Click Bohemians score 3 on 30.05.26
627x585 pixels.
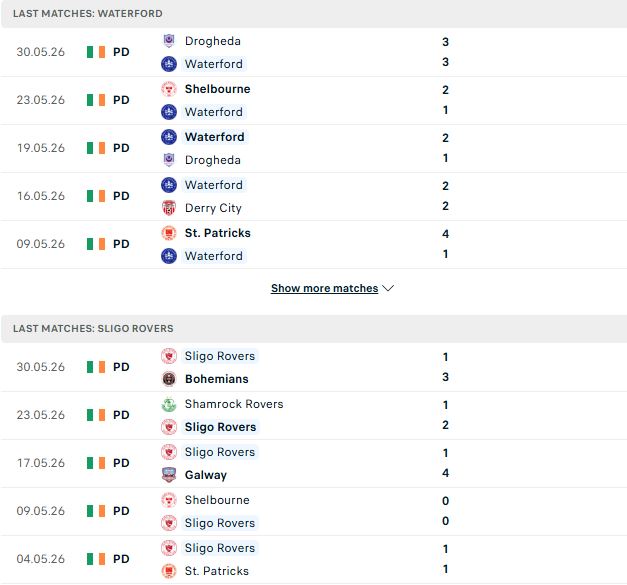(x=445, y=377)
